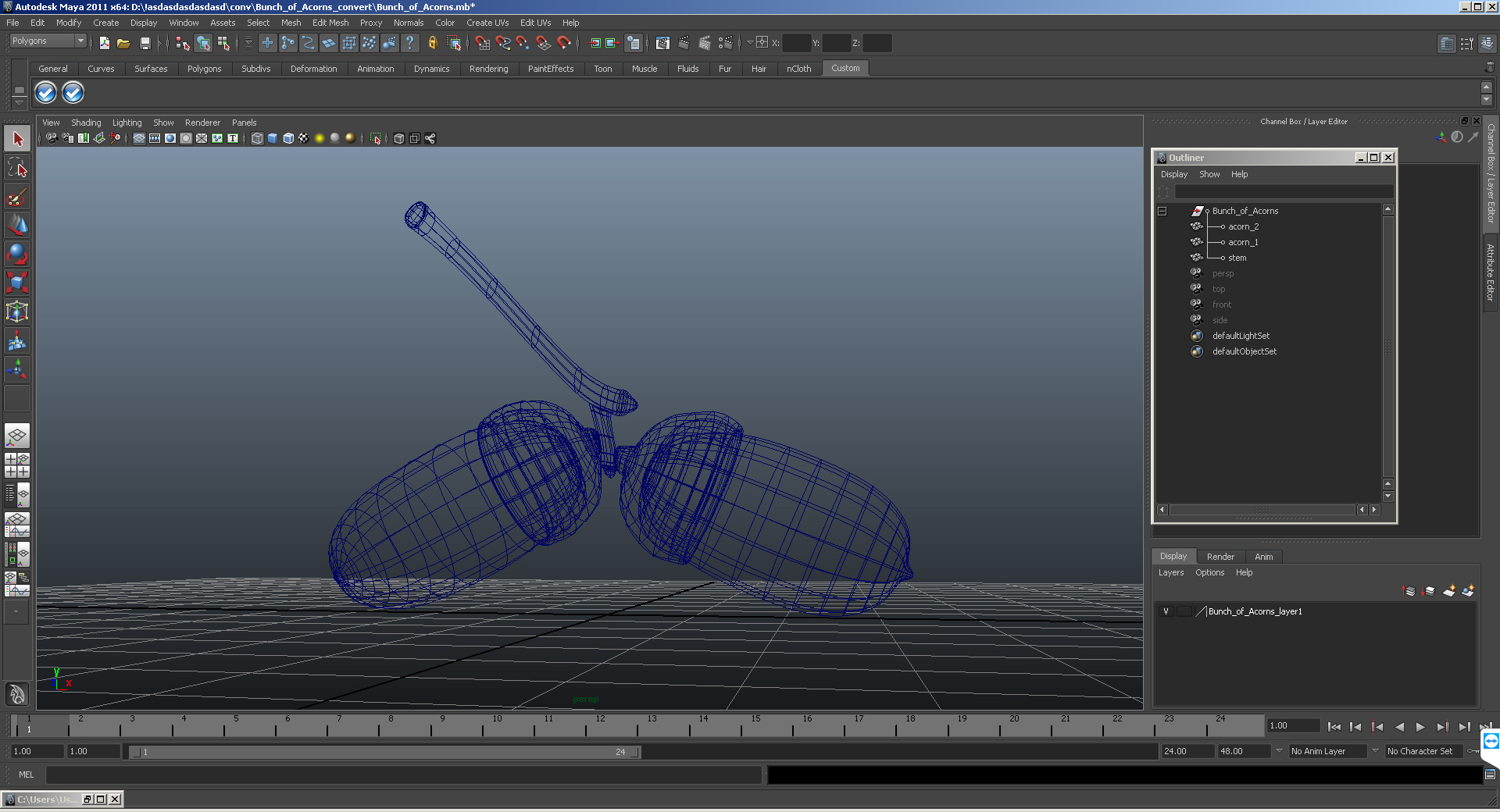Enable use all lights yellow sphere
Viewport: 1500px width, 812px height.
(320, 138)
